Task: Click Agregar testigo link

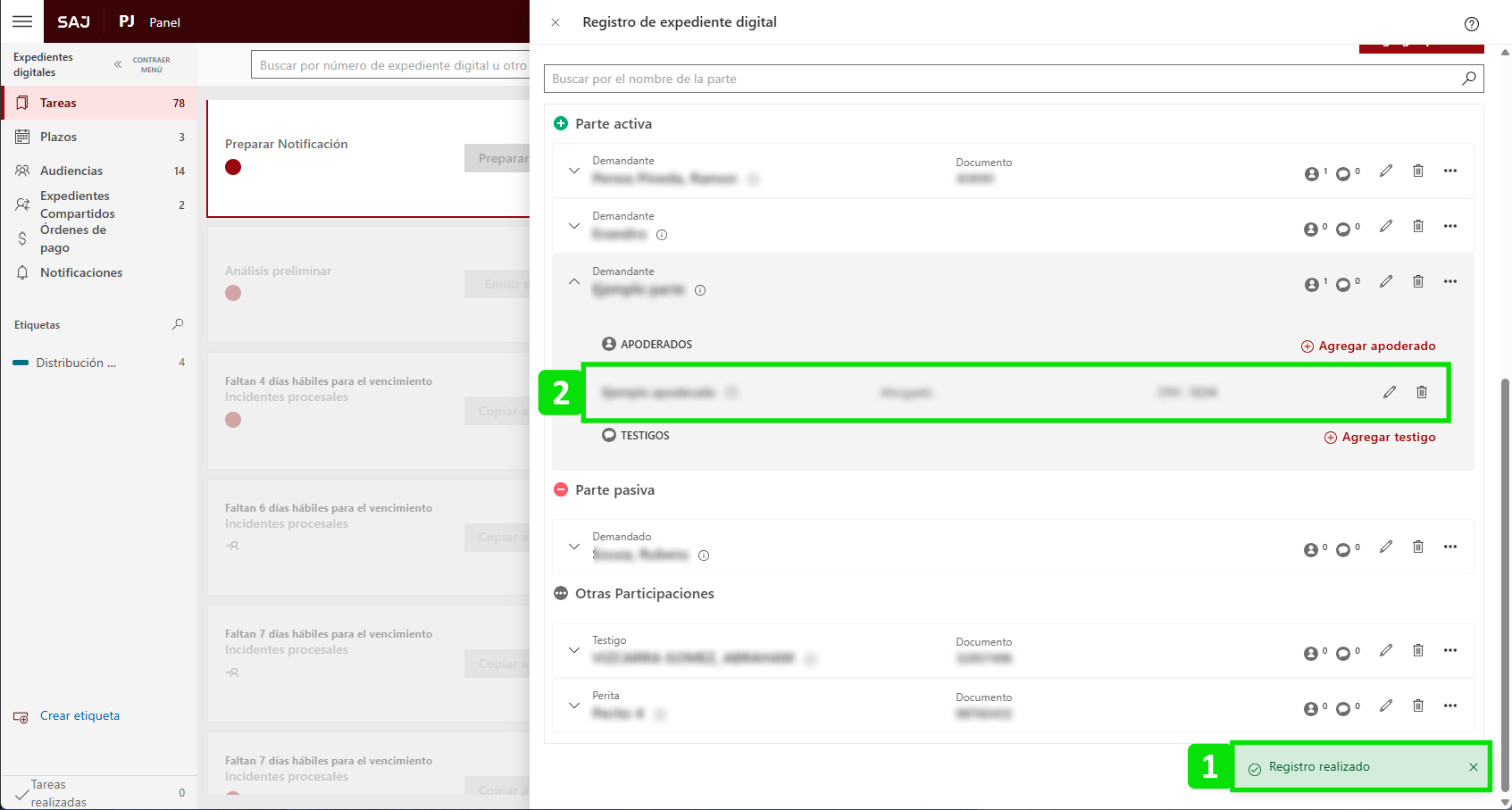Action: click(1380, 437)
